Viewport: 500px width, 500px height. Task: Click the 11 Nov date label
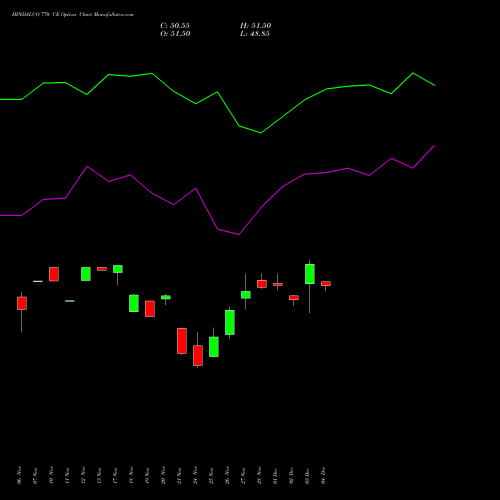point(67,475)
